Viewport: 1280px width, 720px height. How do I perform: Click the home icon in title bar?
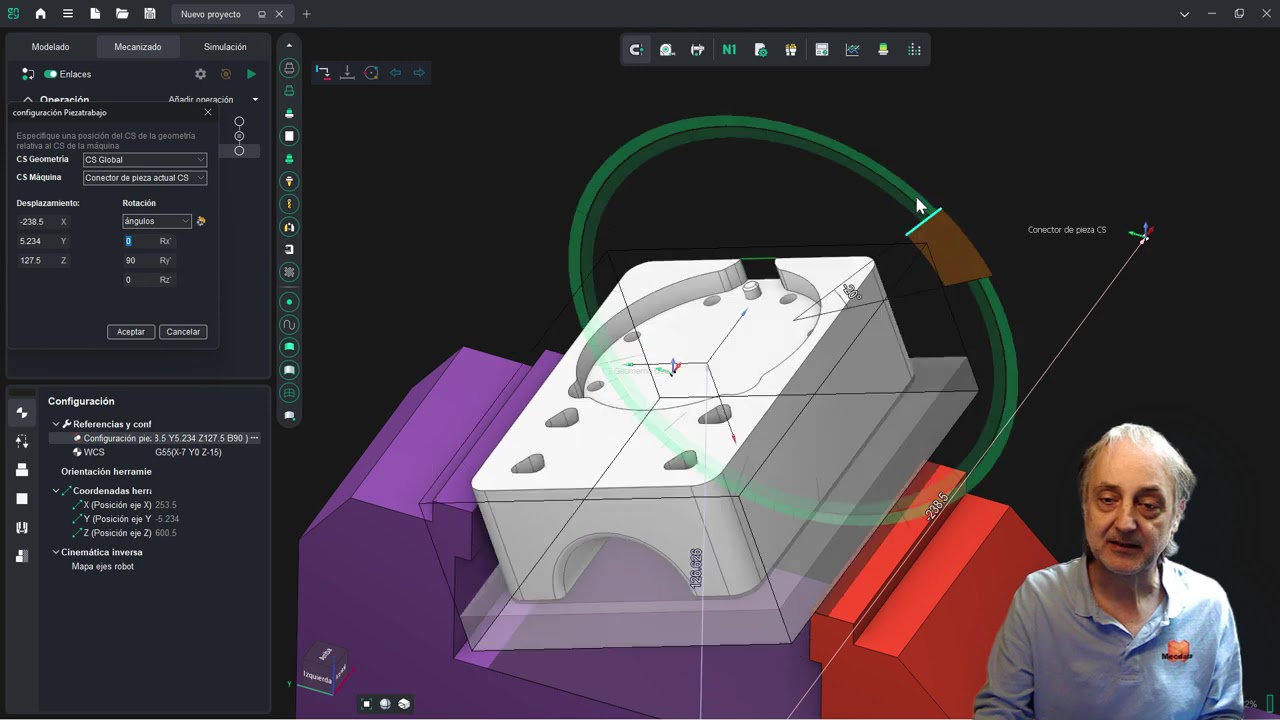pos(40,14)
